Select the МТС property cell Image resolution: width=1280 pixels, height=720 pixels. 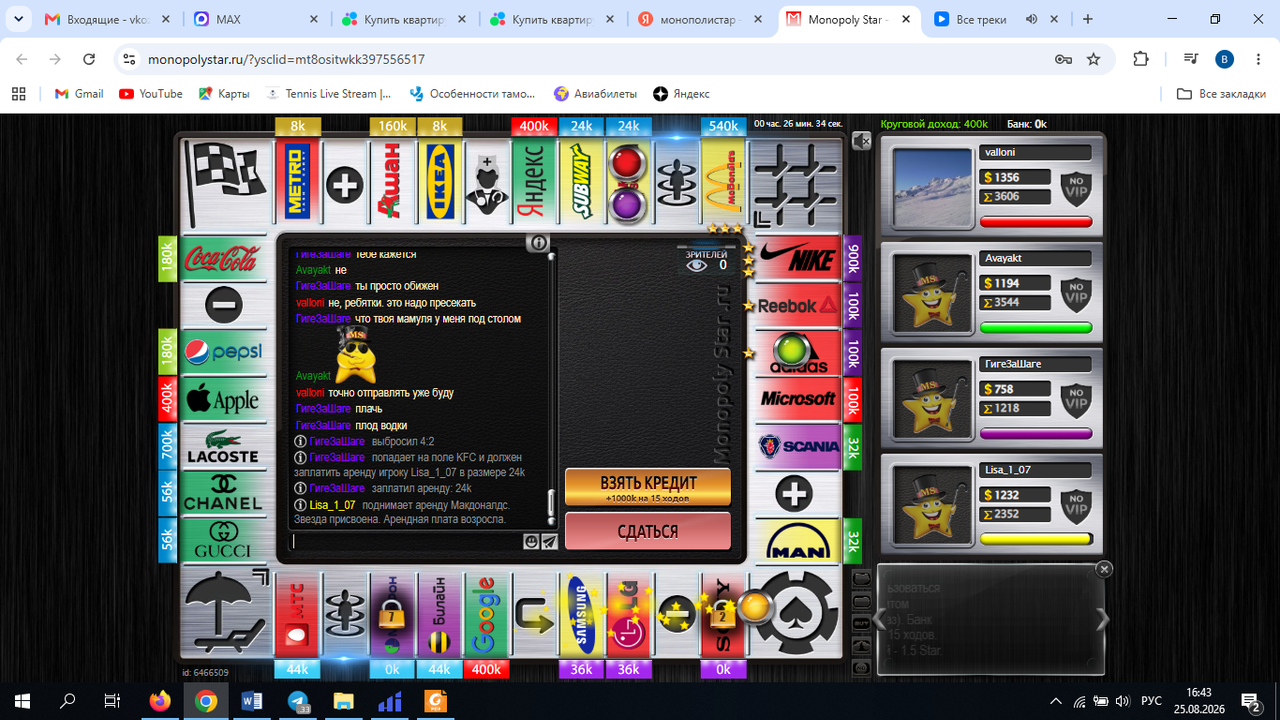coord(297,614)
